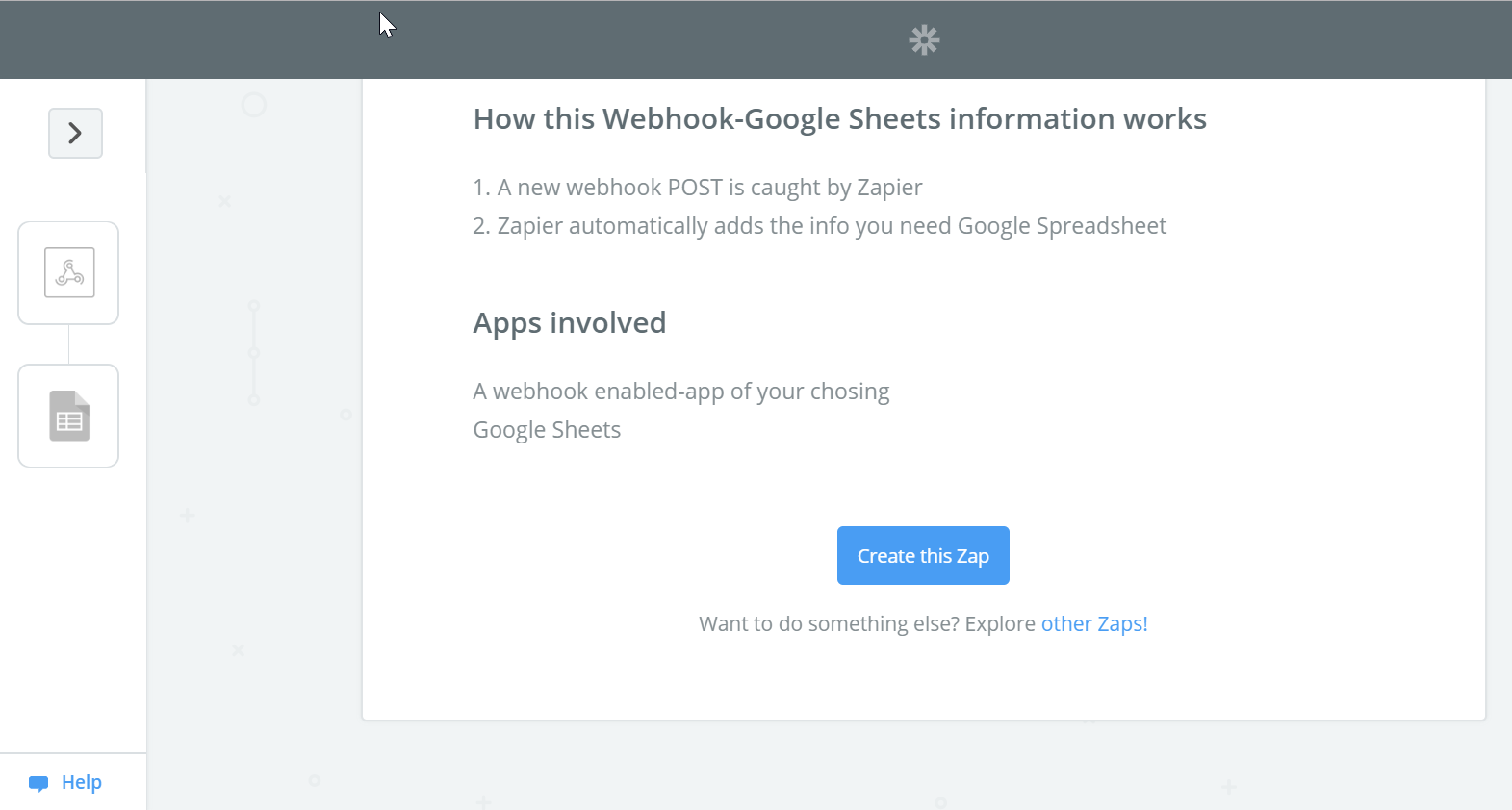
Task: Click the 'Apps involved' heading
Action: (x=570, y=322)
